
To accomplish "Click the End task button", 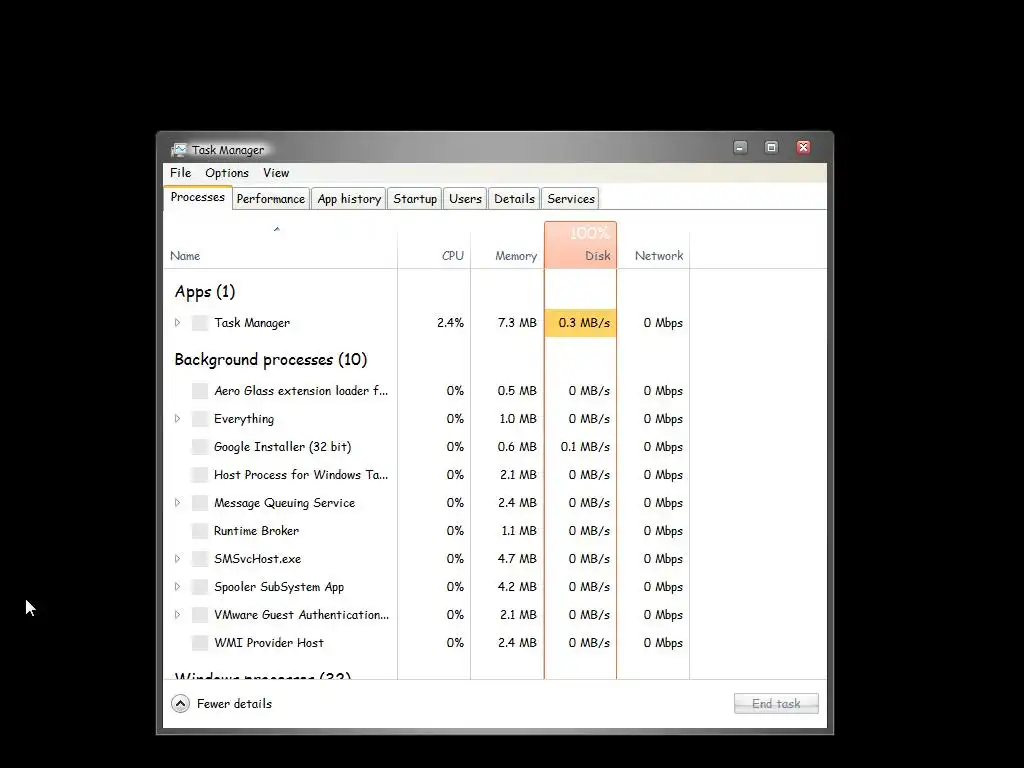I will click(x=776, y=703).
